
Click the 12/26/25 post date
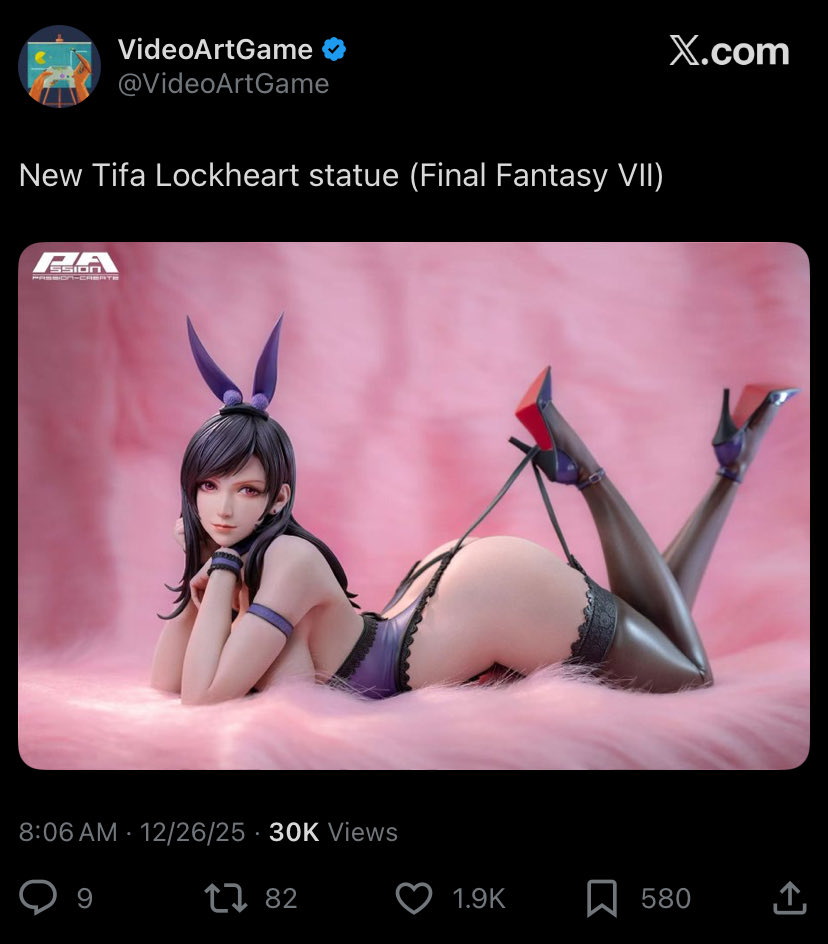pyautogui.click(x=193, y=832)
